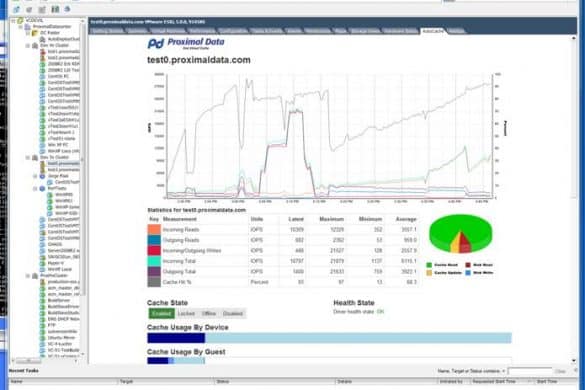Open the Hardware Status tab
This screenshot has width=585, height=390.
pos(400,31)
